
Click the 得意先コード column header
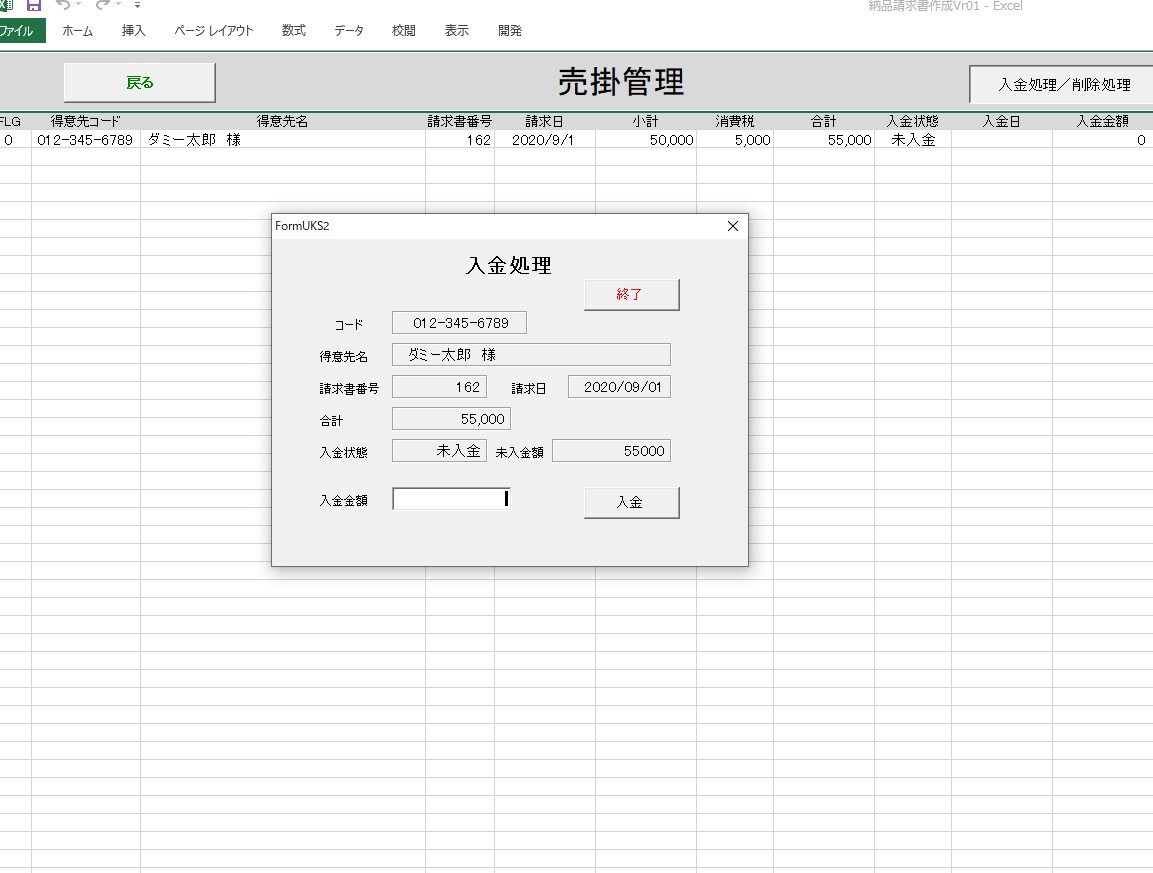pos(85,121)
